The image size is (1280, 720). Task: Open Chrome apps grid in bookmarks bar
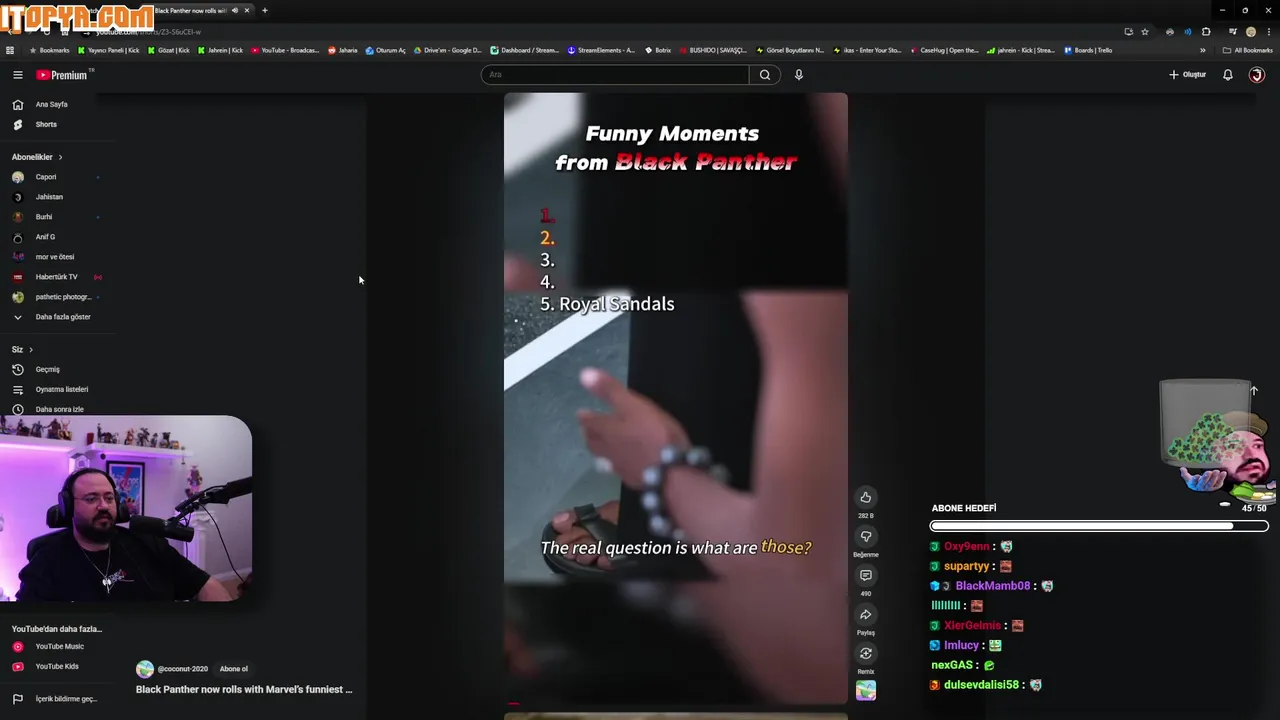pyautogui.click(x=10, y=50)
